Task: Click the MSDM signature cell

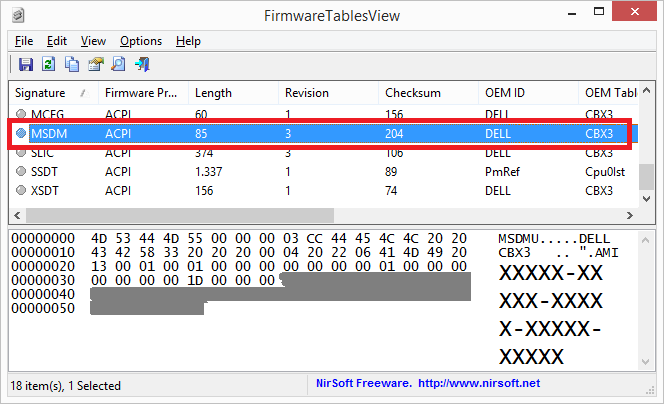Action: pyautogui.click(x=49, y=134)
